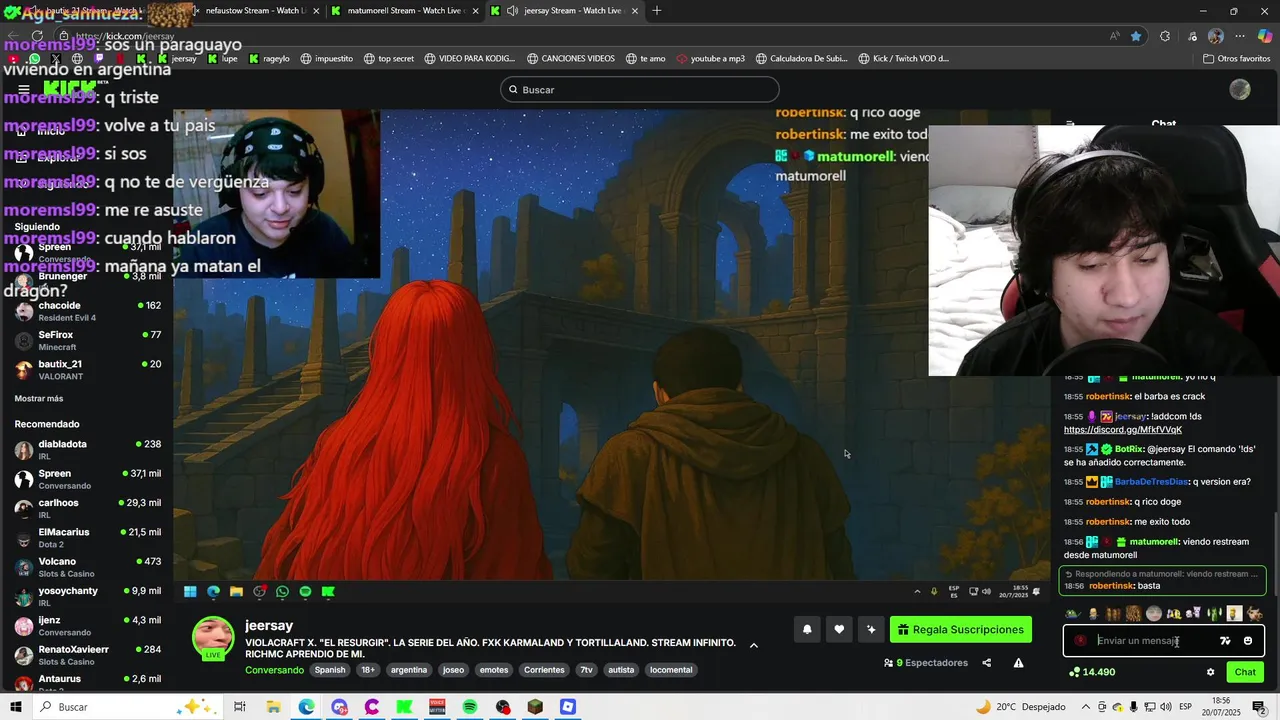The width and height of the screenshot is (1280, 720).
Task: Click Mostrar más in sidebar
Action: pyautogui.click(x=39, y=399)
